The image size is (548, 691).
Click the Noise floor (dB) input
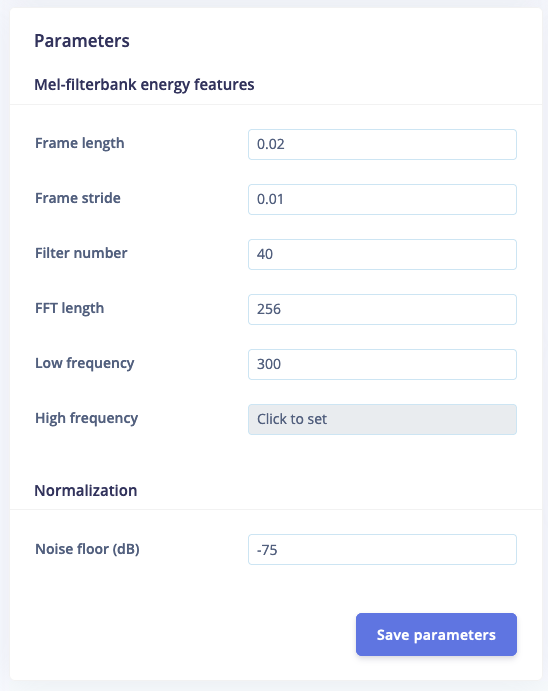pos(382,550)
